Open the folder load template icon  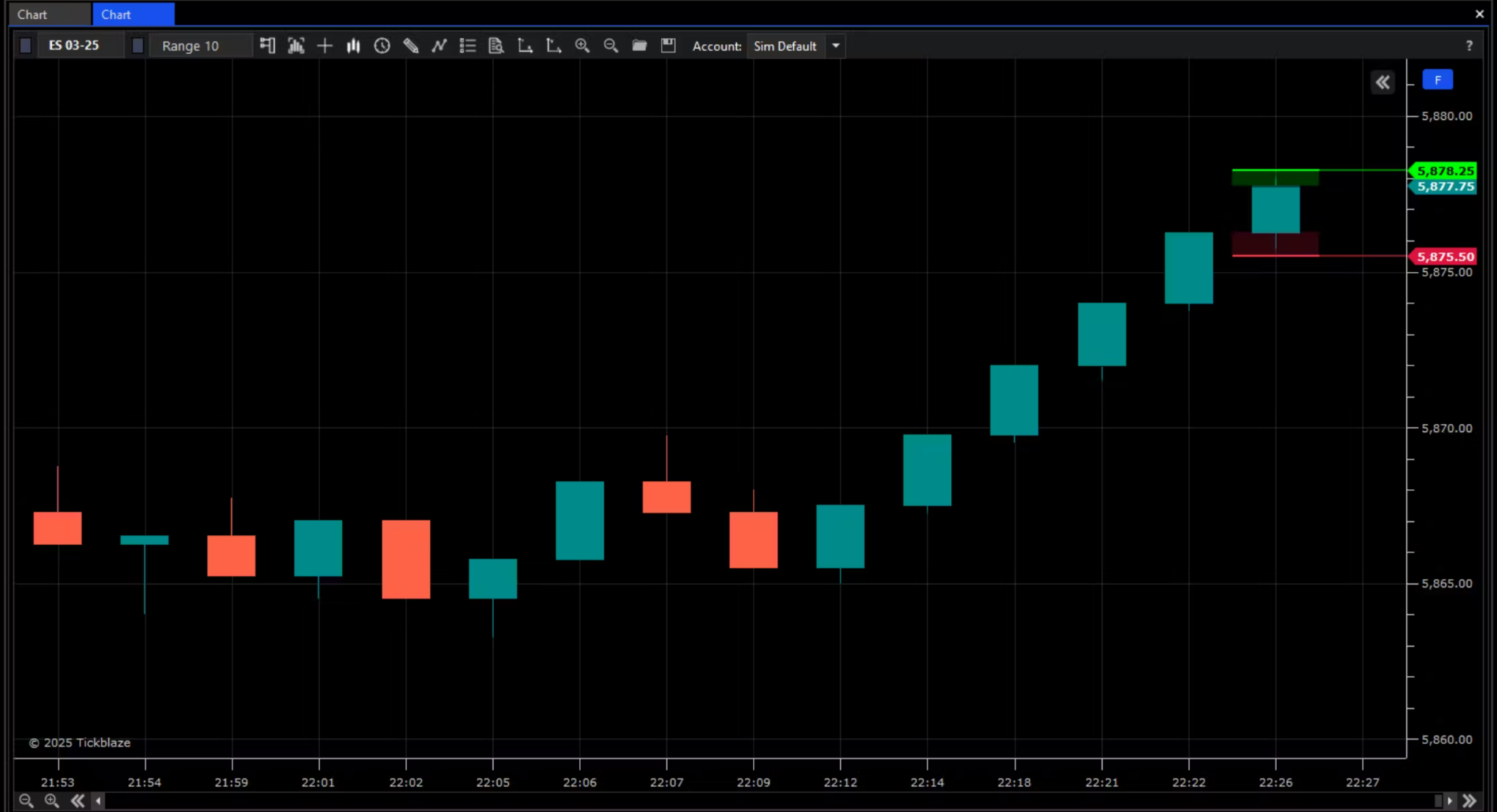point(640,46)
